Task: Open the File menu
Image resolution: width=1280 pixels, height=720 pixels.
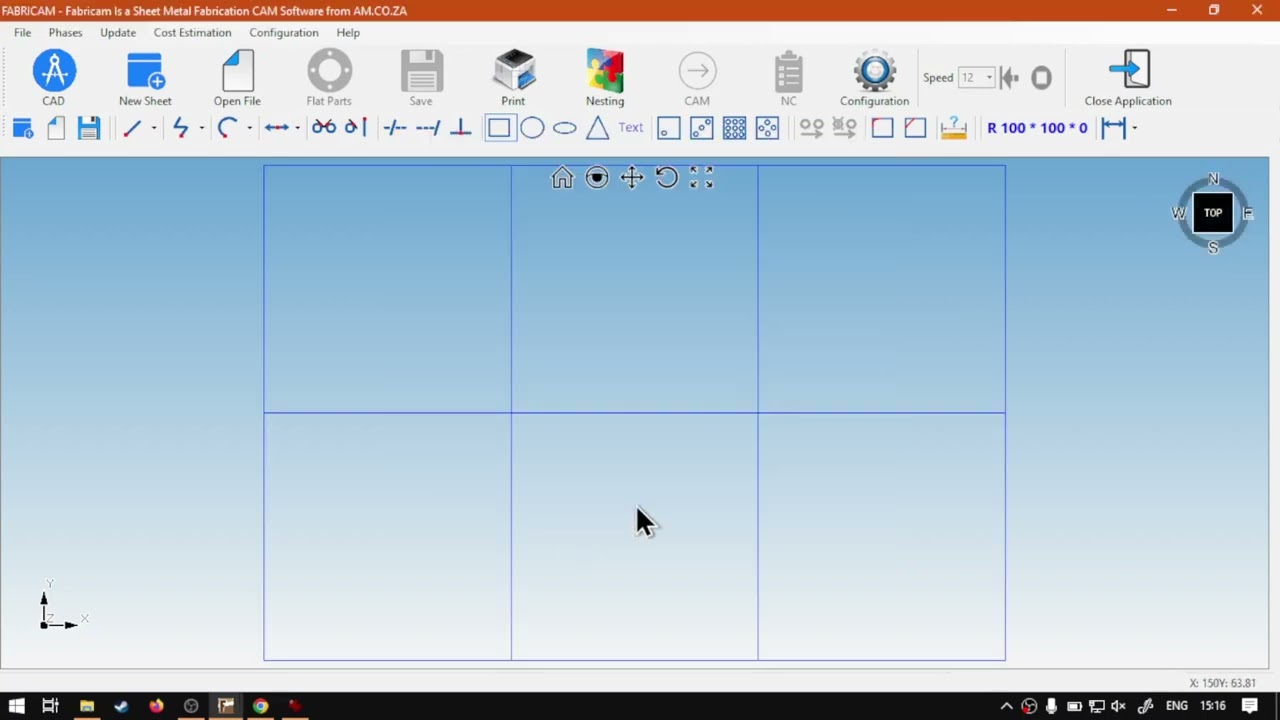Action: point(22,32)
